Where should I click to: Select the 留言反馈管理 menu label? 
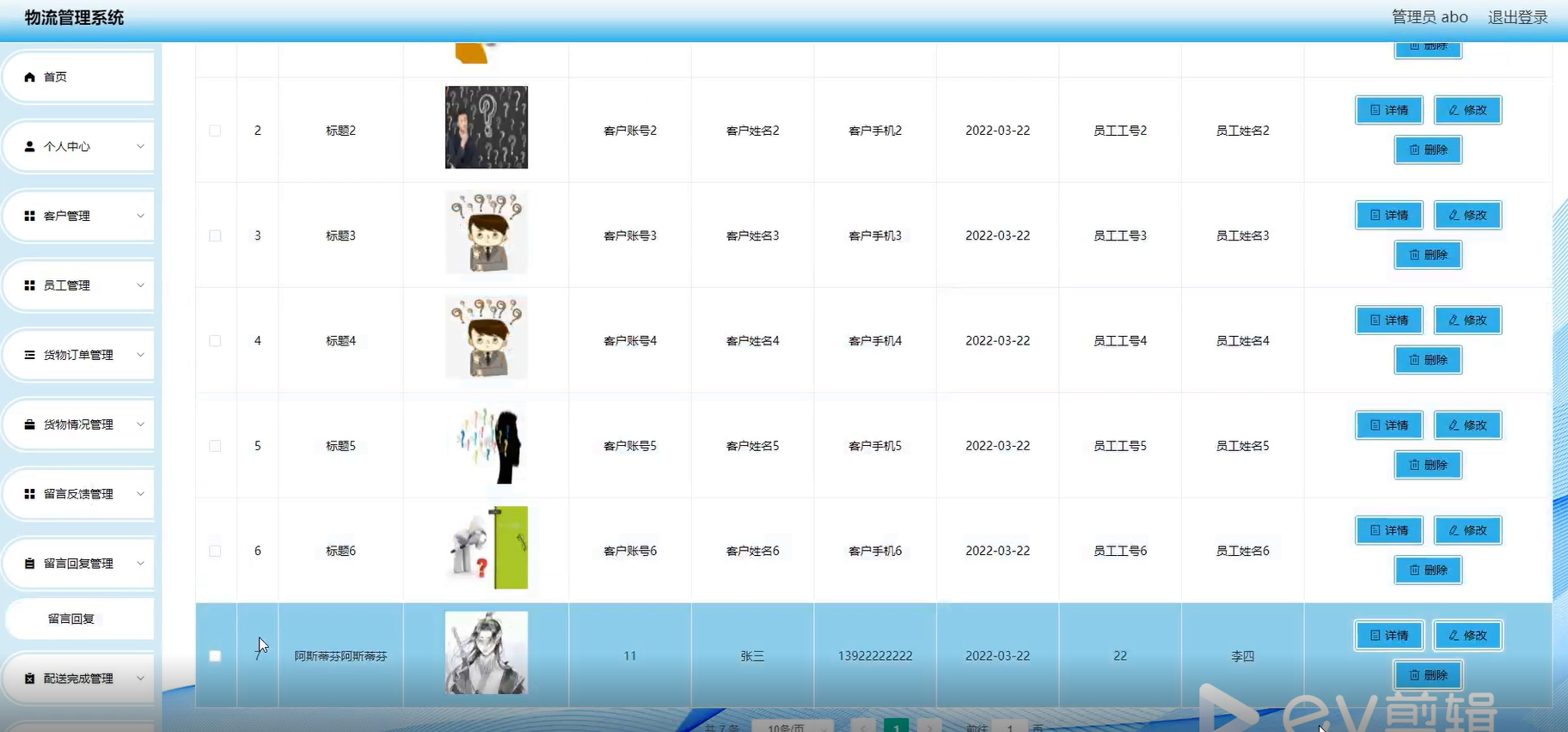78,495
